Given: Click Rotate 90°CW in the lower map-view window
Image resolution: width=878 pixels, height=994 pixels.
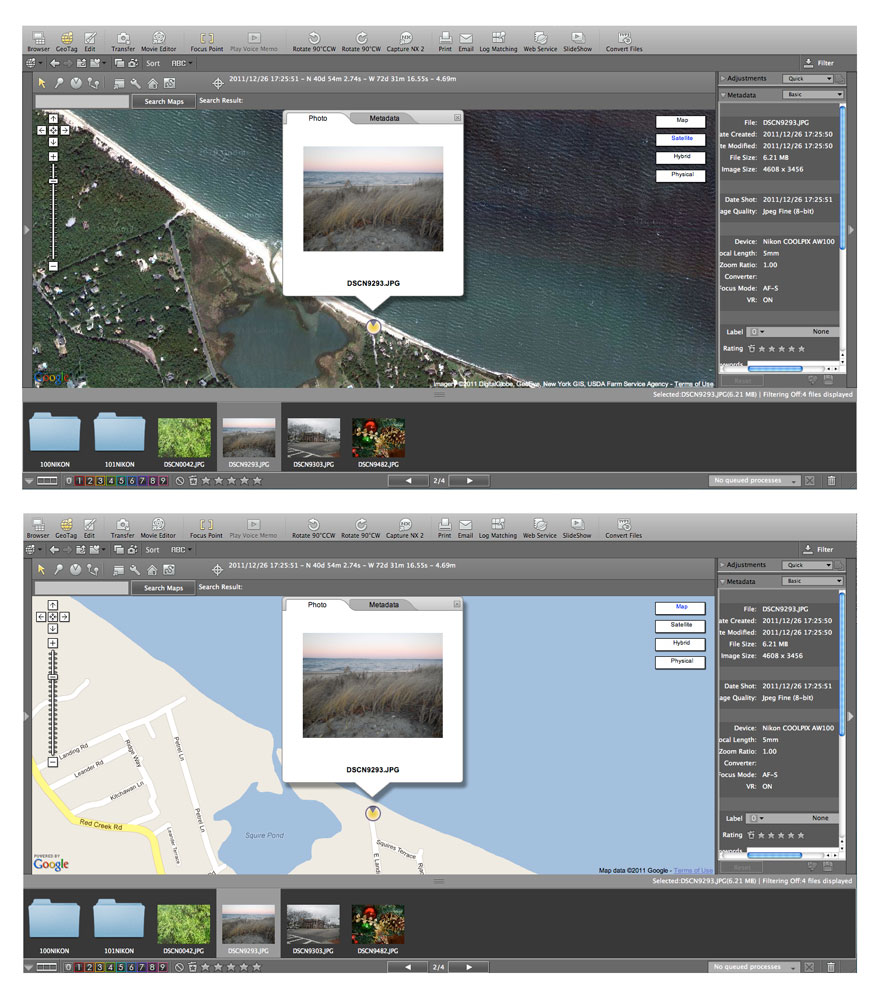Looking at the screenshot, I should 361,528.
